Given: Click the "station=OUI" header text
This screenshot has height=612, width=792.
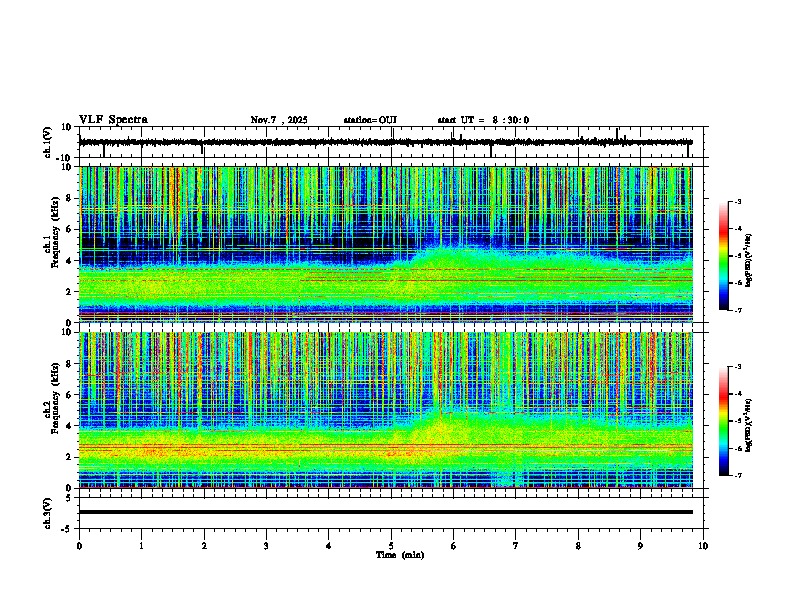Looking at the screenshot, I should tap(370, 120).
